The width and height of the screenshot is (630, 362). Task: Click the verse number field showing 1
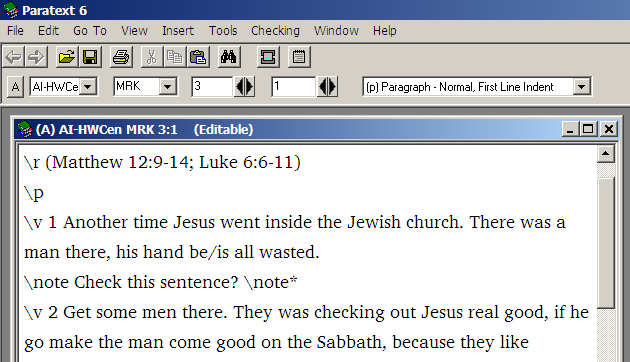[x=293, y=86]
